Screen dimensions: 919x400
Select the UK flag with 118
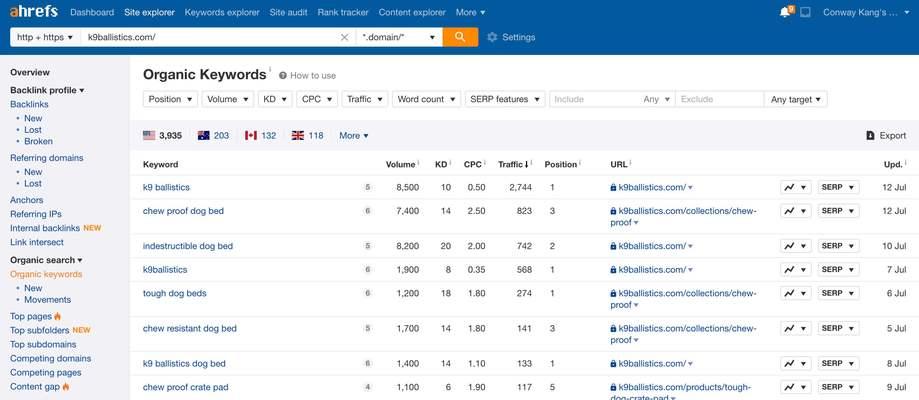pos(307,135)
